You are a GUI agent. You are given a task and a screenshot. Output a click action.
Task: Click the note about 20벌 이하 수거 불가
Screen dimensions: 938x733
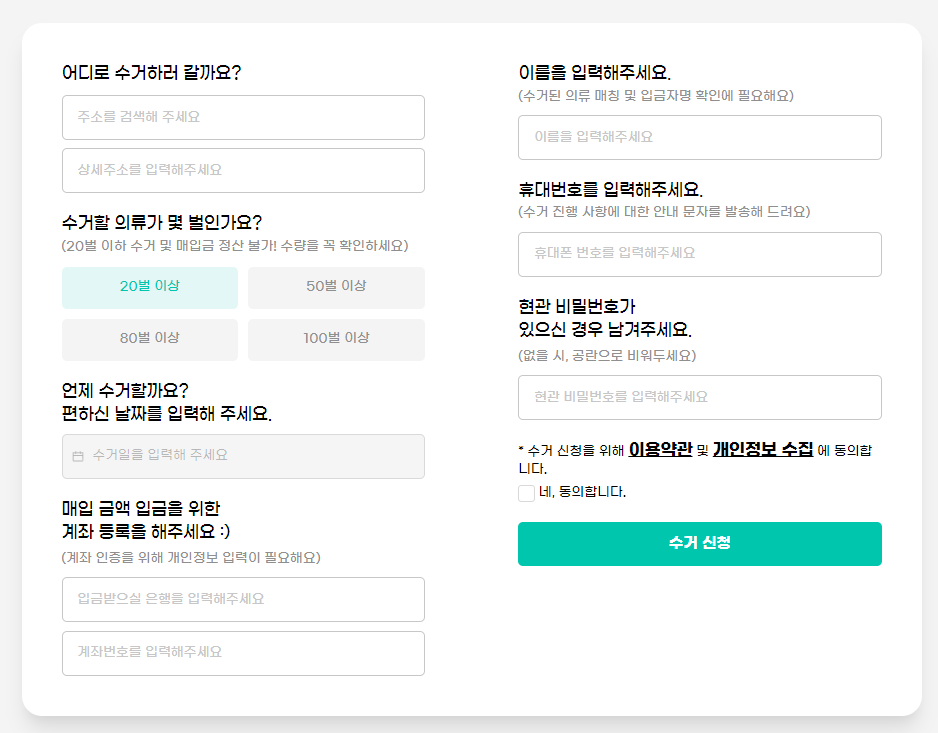[x=235, y=246]
